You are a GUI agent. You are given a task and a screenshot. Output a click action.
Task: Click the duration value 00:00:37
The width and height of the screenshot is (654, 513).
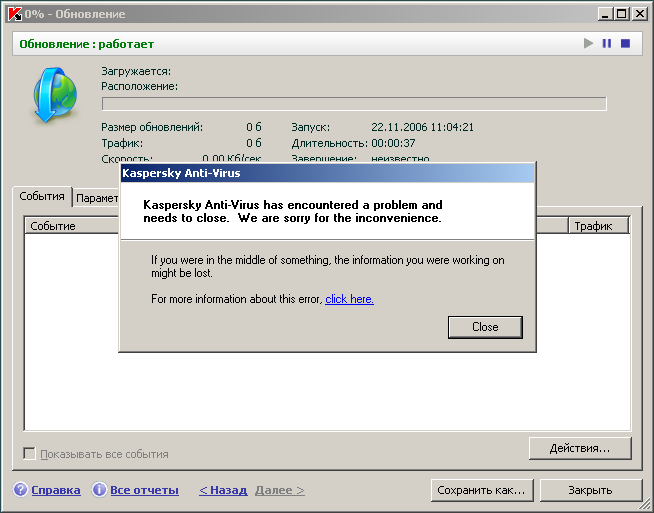click(393, 143)
